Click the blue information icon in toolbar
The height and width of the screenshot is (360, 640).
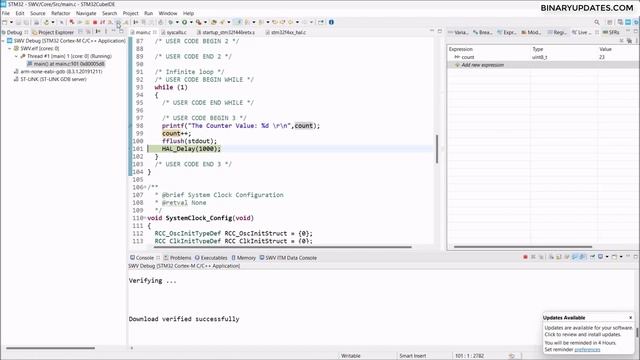point(331,22)
